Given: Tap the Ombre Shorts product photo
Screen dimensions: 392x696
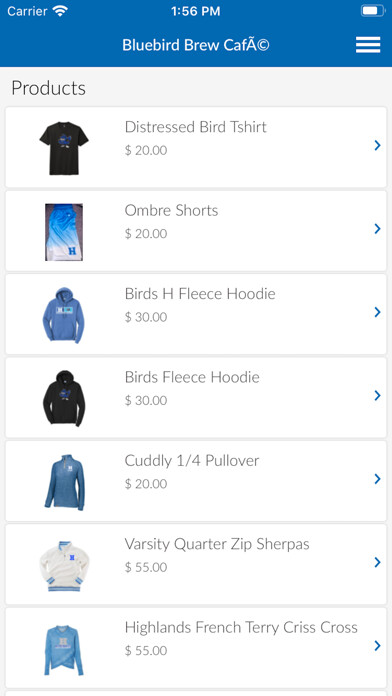Looking at the screenshot, I should [64, 232].
